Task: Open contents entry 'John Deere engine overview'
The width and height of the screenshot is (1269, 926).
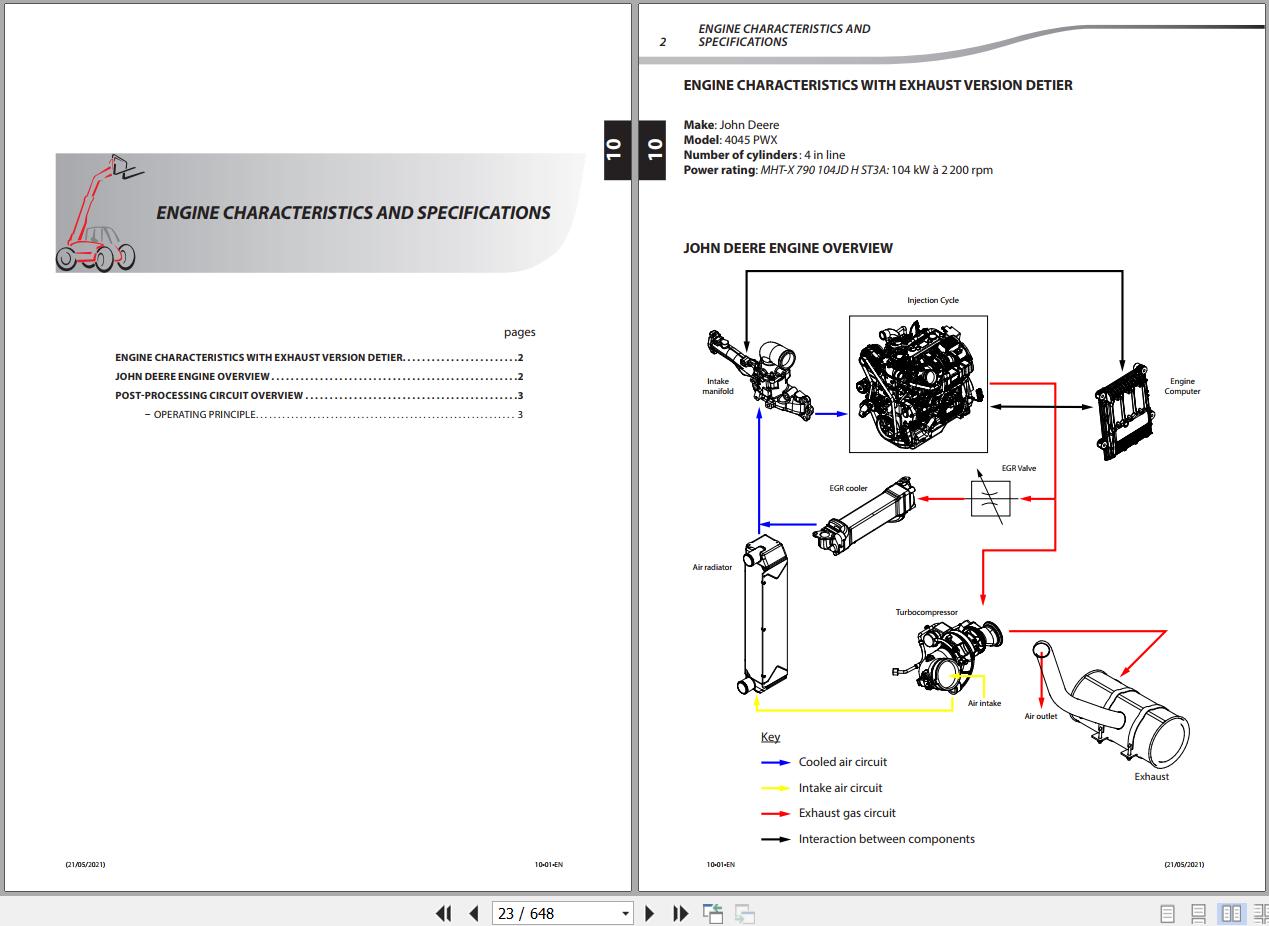Action: pyautogui.click(x=319, y=377)
